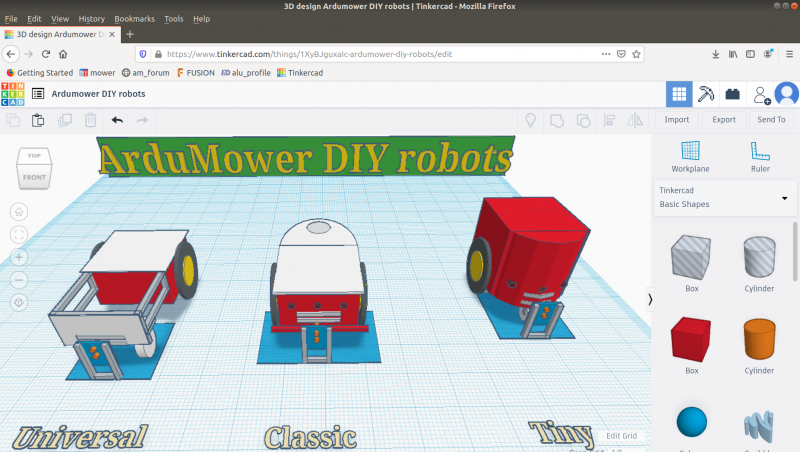The height and width of the screenshot is (452, 800).
Task: Open the Blocks pickaxe mode
Action: point(706,94)
